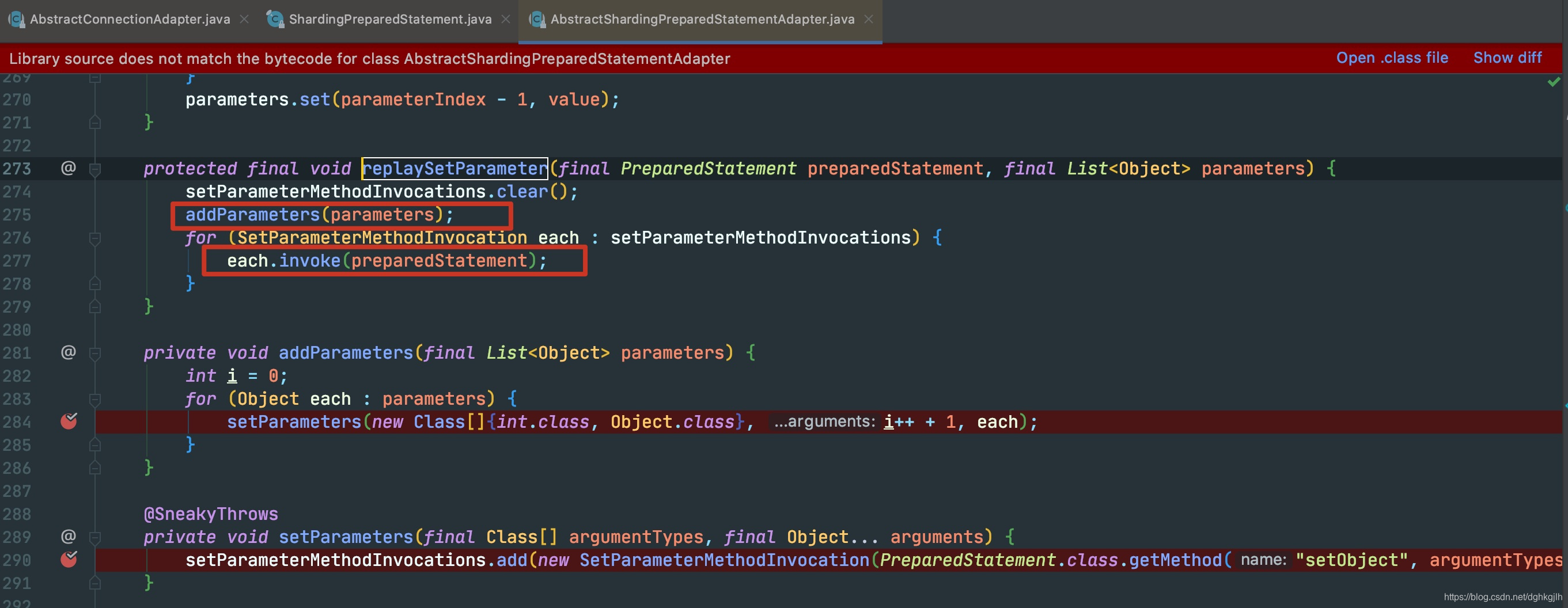Image resolution: width=1568 pixels, height=608 pixels.
Task: Close the ShardingPreparedStatement.java tab
Action: point(506,20)
